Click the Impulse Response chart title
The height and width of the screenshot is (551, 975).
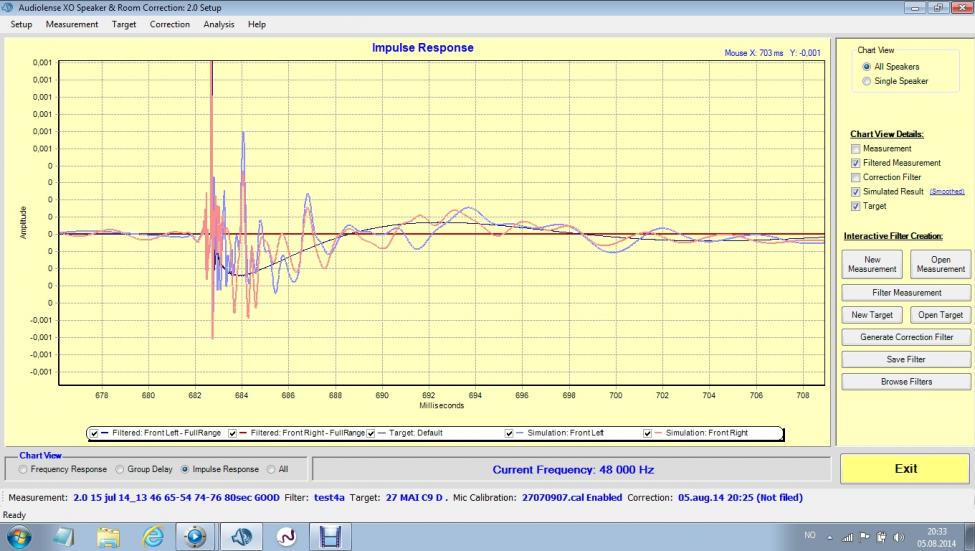pos(423,48)
